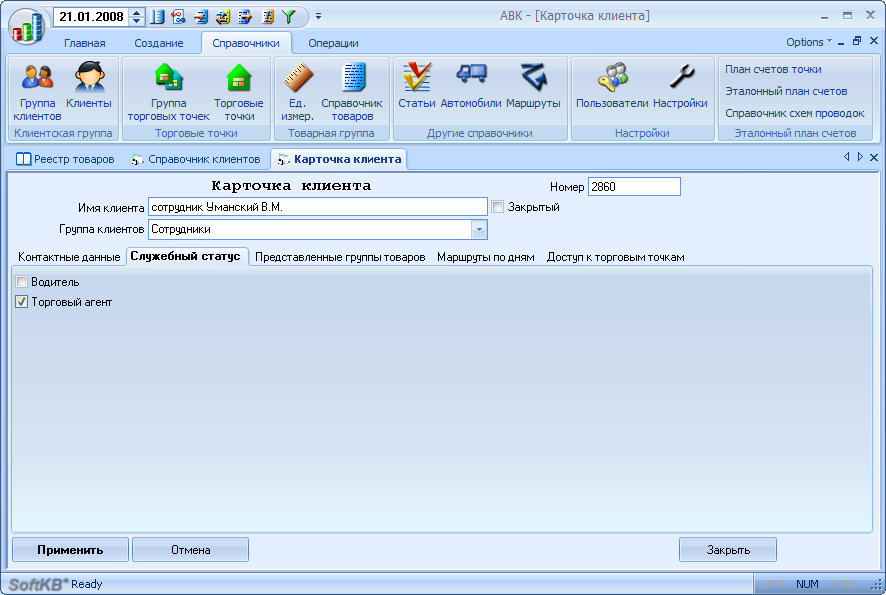Uncheck the Торговый агент checkbox

[21, 302]
